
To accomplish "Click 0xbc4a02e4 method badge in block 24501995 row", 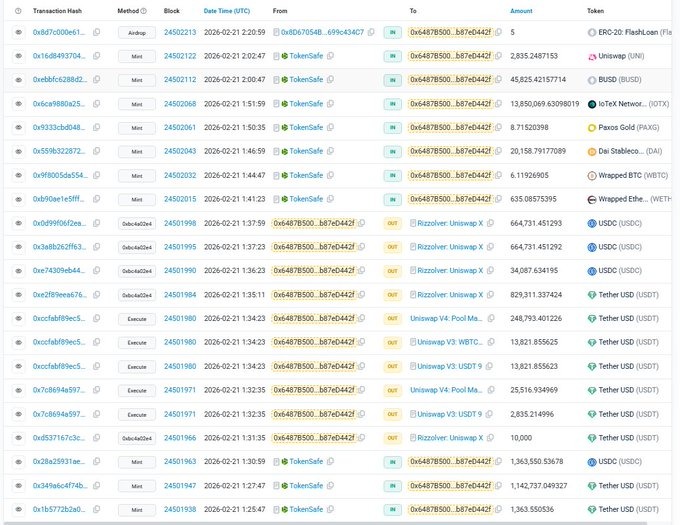I will pos(137,247).
